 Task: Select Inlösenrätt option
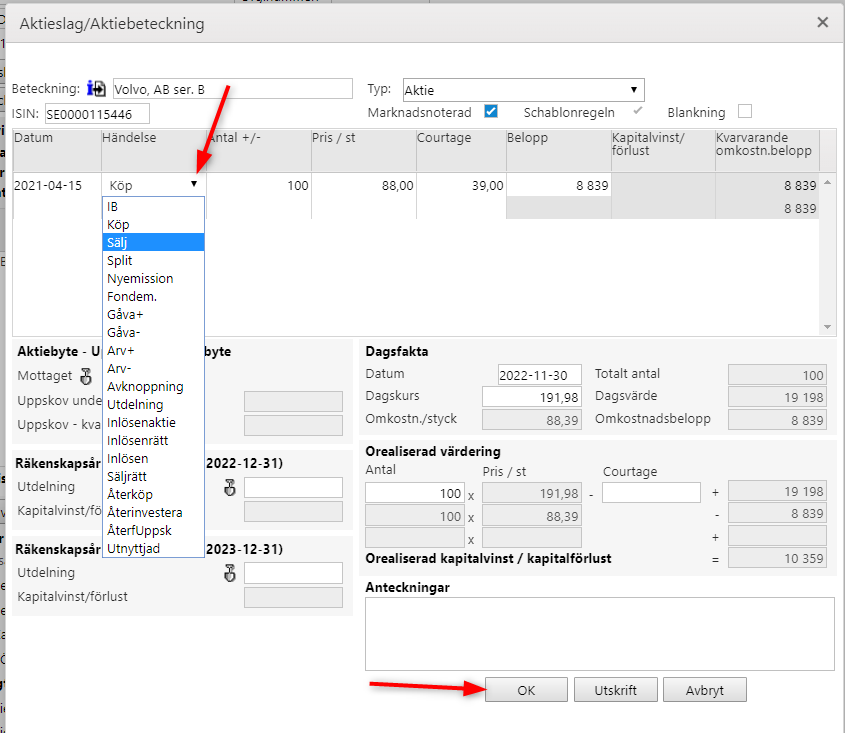153,440
